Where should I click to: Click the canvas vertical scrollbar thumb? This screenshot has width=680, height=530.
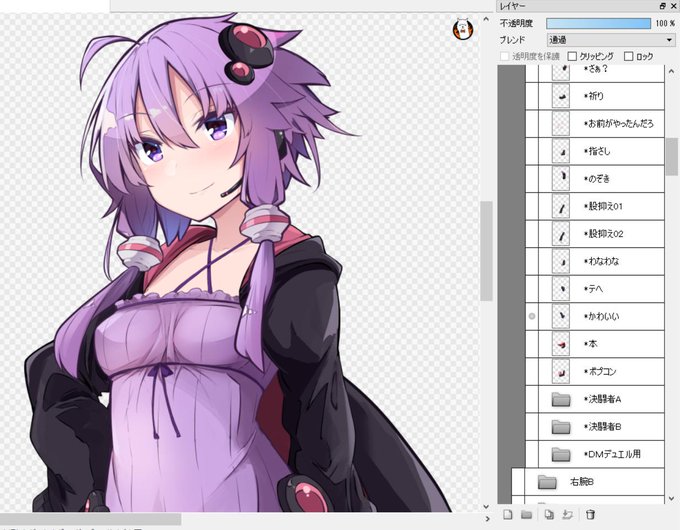tap(487, 251)
